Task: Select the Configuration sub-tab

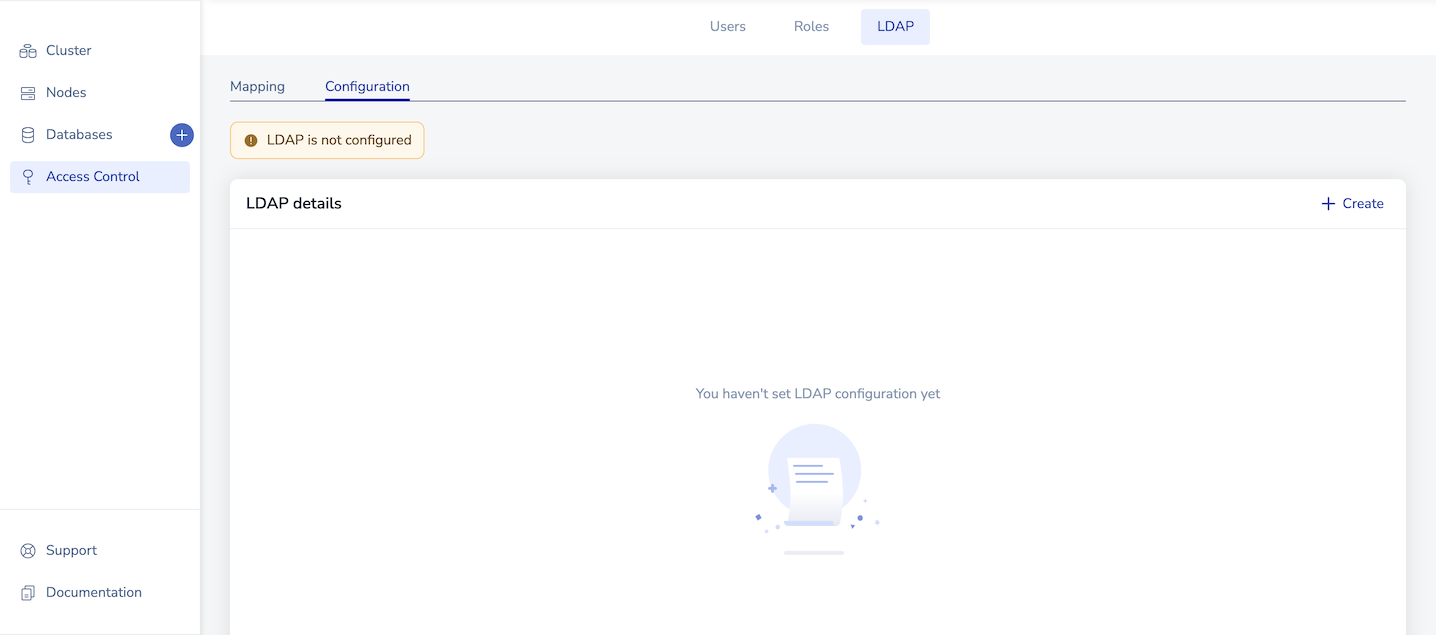Action: pos(367,87)
